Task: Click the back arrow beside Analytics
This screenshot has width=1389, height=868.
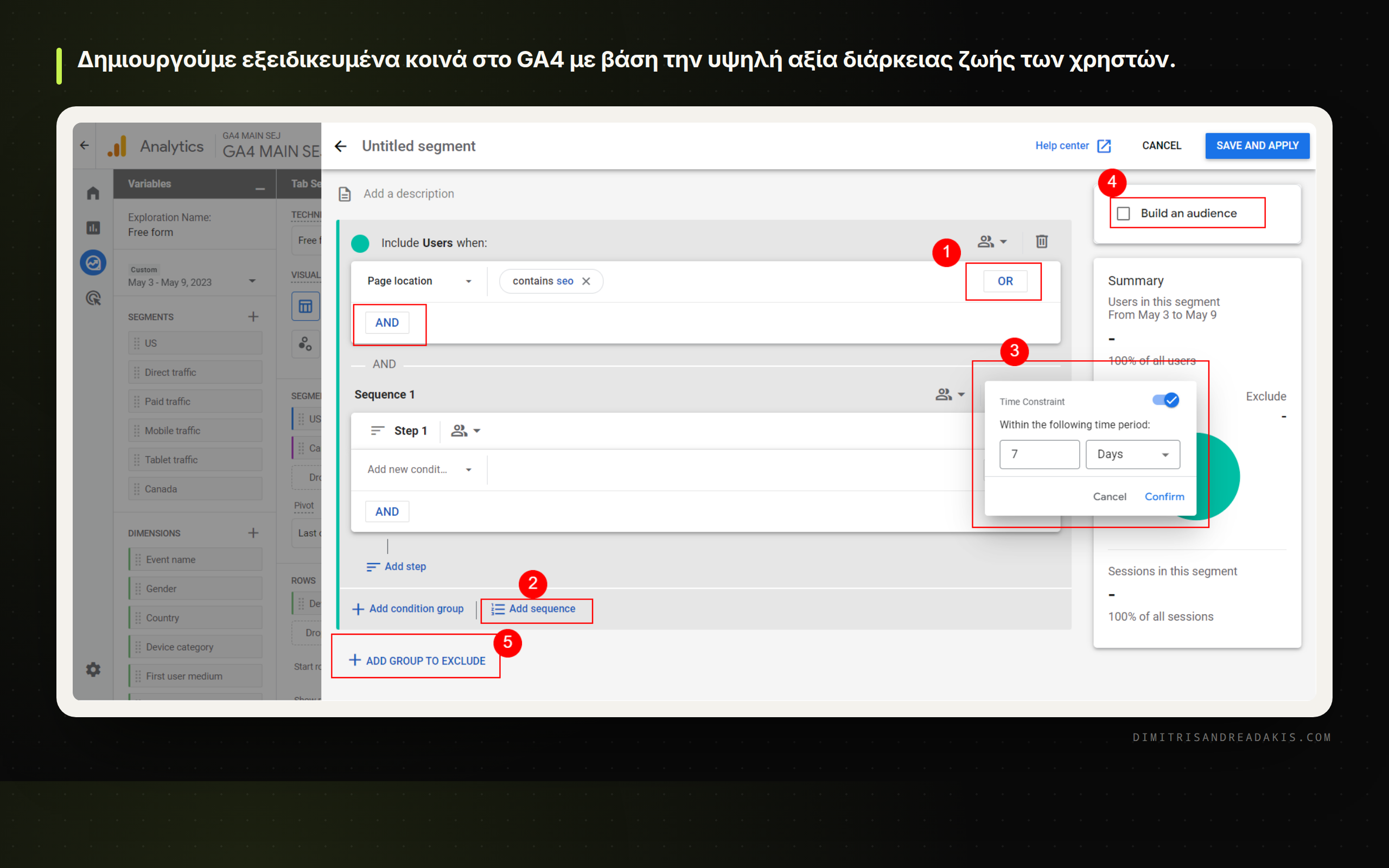Action: tap(85, 146)
